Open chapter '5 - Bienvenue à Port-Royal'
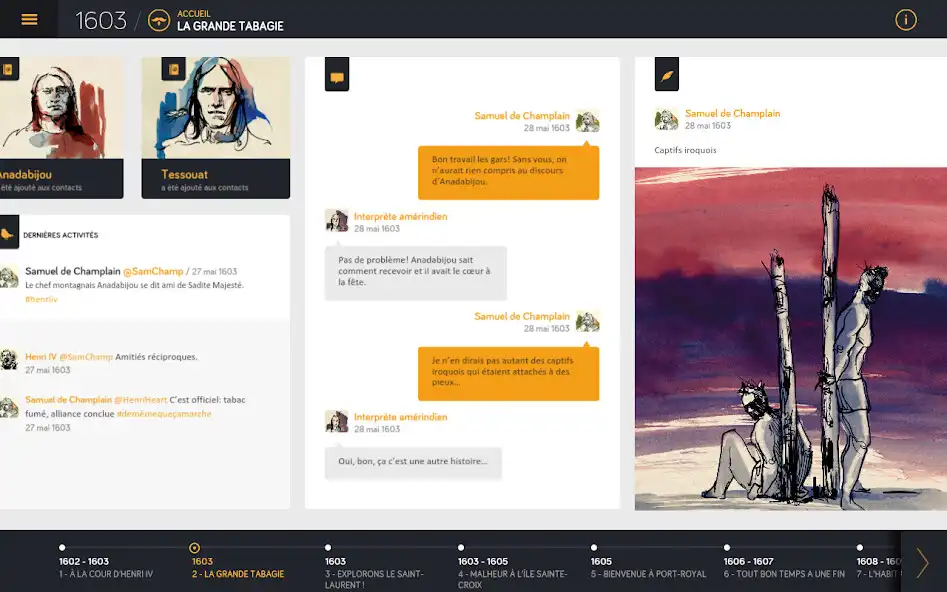The height and width of the screenshot is (592, 947). click(648, 574)
